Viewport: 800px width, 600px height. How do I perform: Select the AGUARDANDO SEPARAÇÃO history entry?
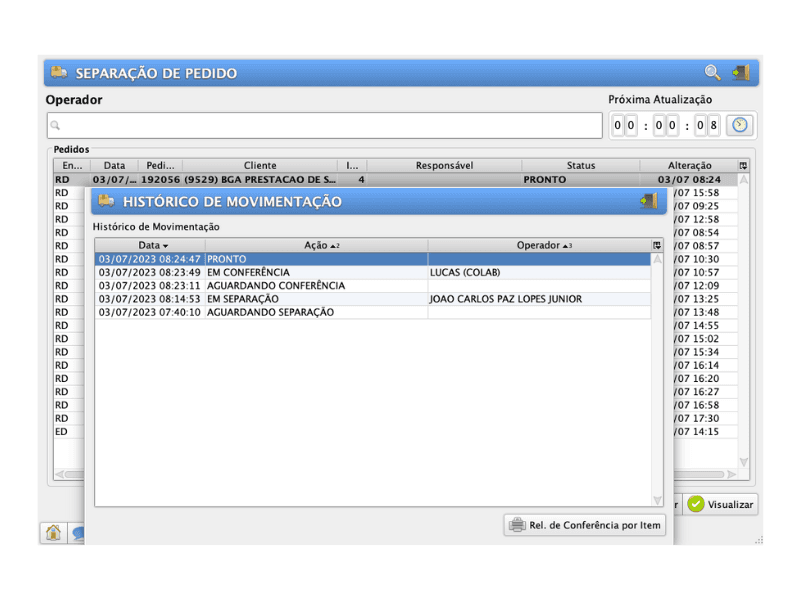[x=372, y=312]
